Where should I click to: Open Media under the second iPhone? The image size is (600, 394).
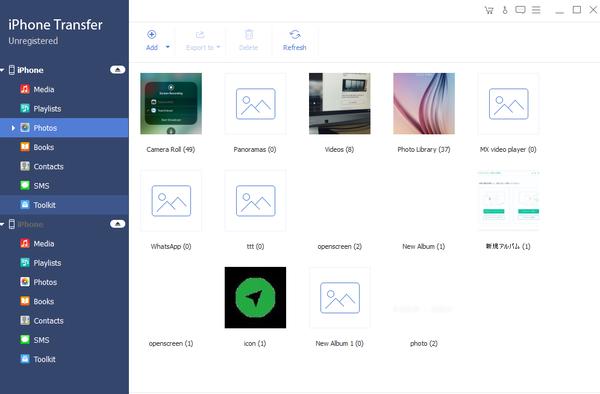point(64,244)
